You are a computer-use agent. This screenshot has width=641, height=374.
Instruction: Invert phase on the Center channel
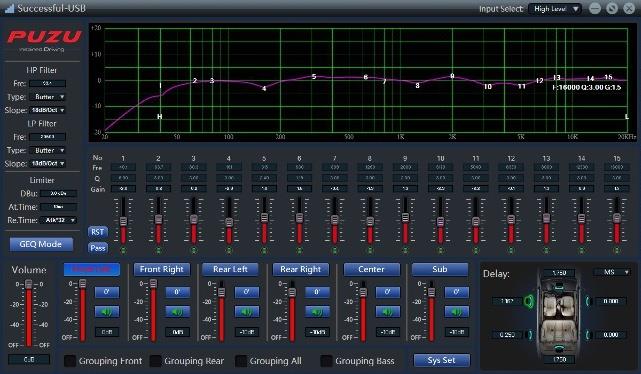click(x=387, y=292)
